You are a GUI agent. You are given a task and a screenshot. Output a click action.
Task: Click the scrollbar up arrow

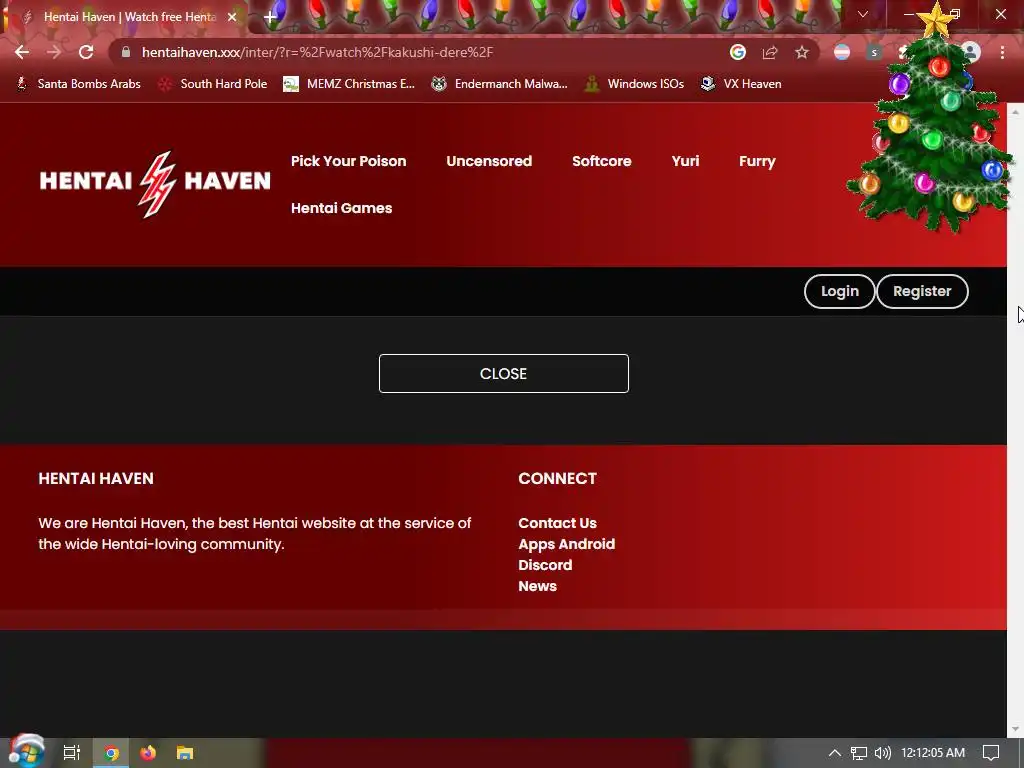pos(1015,112)
